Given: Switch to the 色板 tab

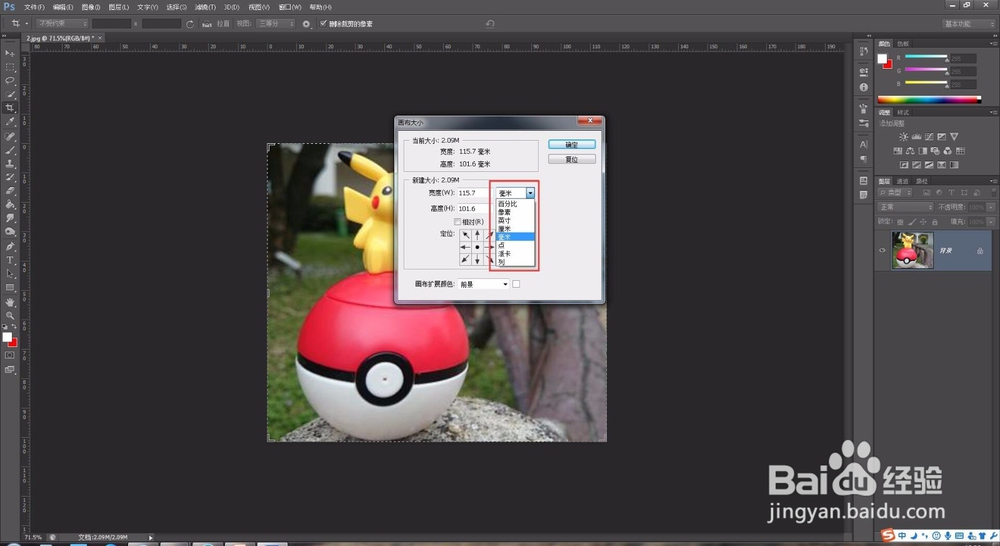Looking at the screenshot, I should click(x=903, y=43).
